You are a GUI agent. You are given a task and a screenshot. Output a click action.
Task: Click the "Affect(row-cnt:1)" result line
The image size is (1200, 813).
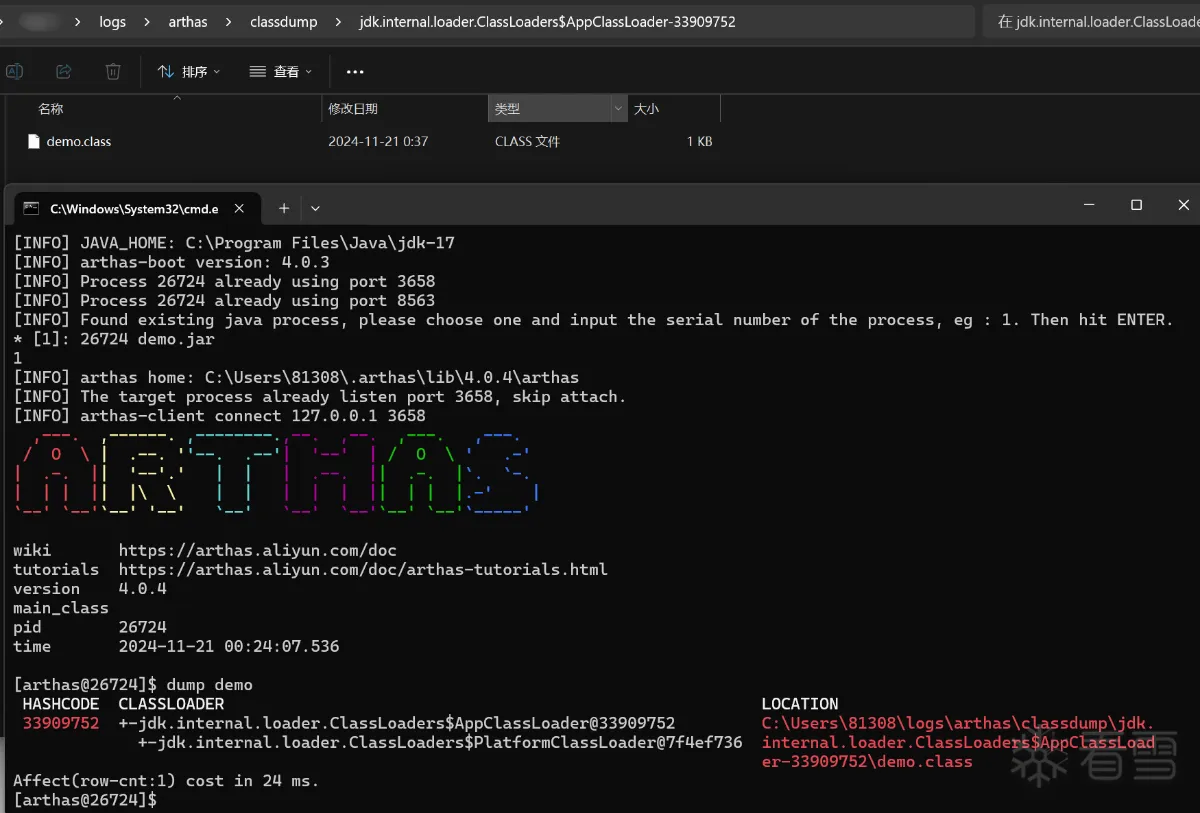pyautogui.click(x=166, y=780)
